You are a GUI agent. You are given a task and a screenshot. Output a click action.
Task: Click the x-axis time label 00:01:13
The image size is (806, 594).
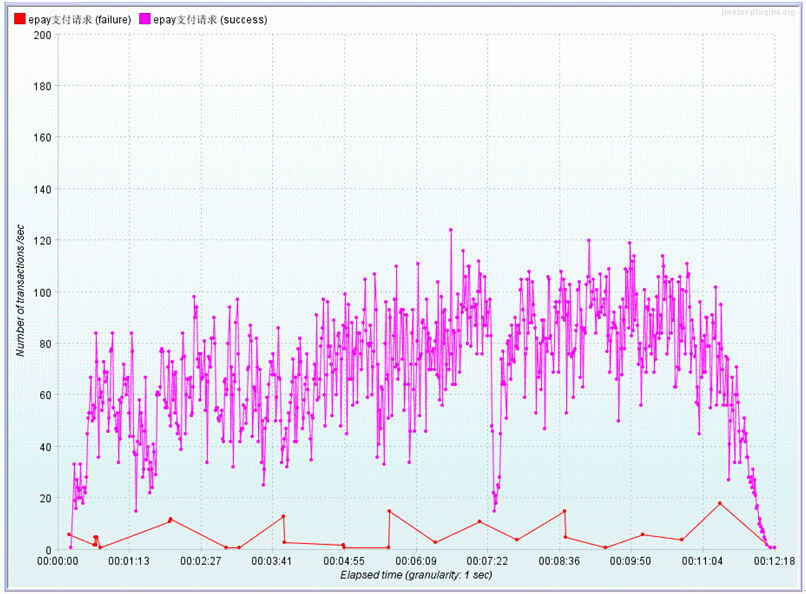point(129,561)
